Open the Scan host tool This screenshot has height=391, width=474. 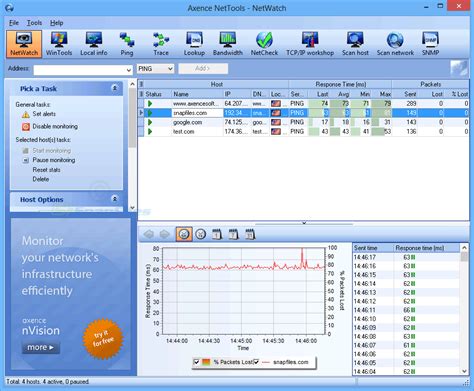(x=355, y=44)
